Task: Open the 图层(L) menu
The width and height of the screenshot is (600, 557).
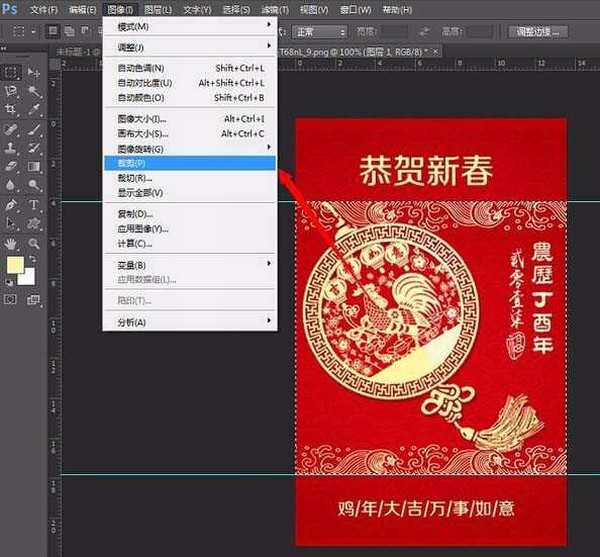Action: (x=158, y=9)
